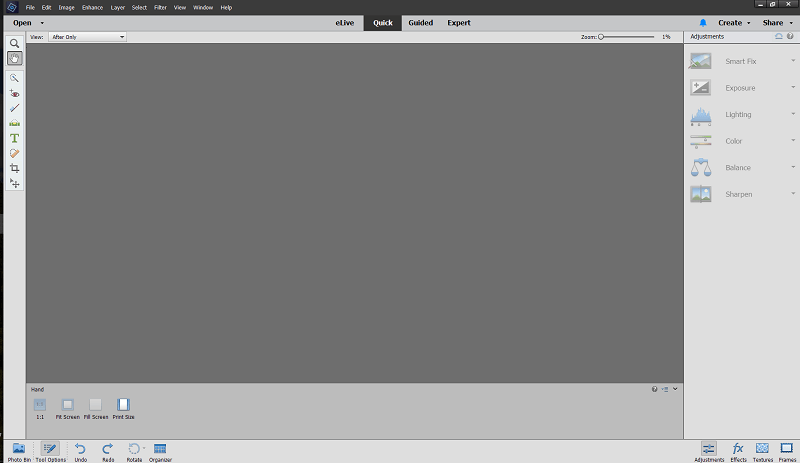The height and width of the screenshot is (463, 800).
Task: Open the Create dropdown
Action: [734, 23]
